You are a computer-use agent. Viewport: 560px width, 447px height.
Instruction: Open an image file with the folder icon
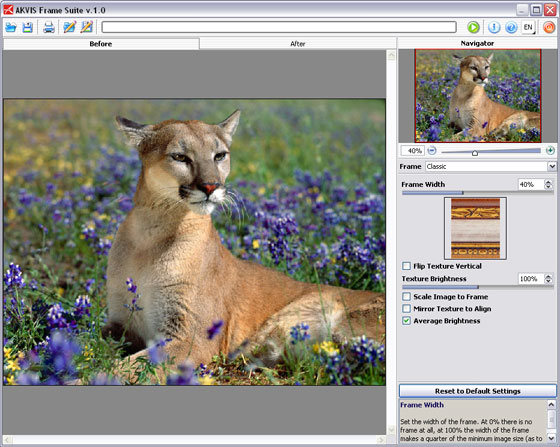pyautogui.click(x=11, y=27)
